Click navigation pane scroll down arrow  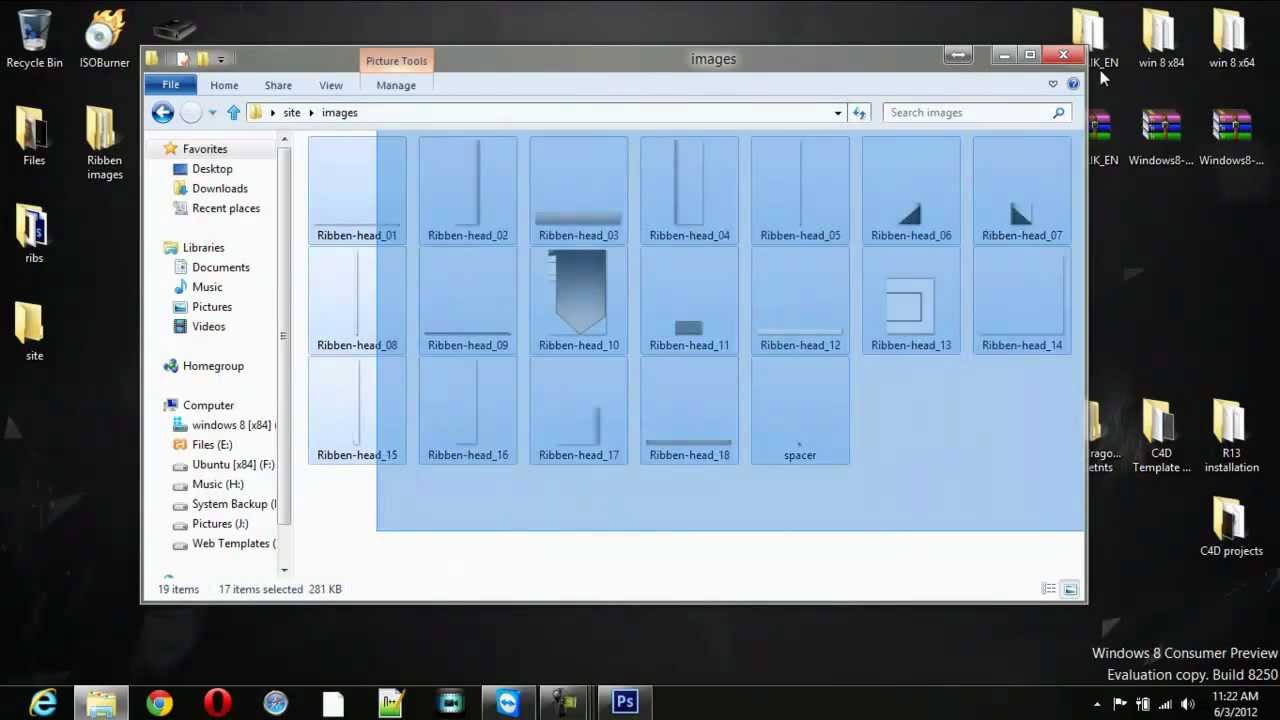pyautogui.click(x=285, y=569)
